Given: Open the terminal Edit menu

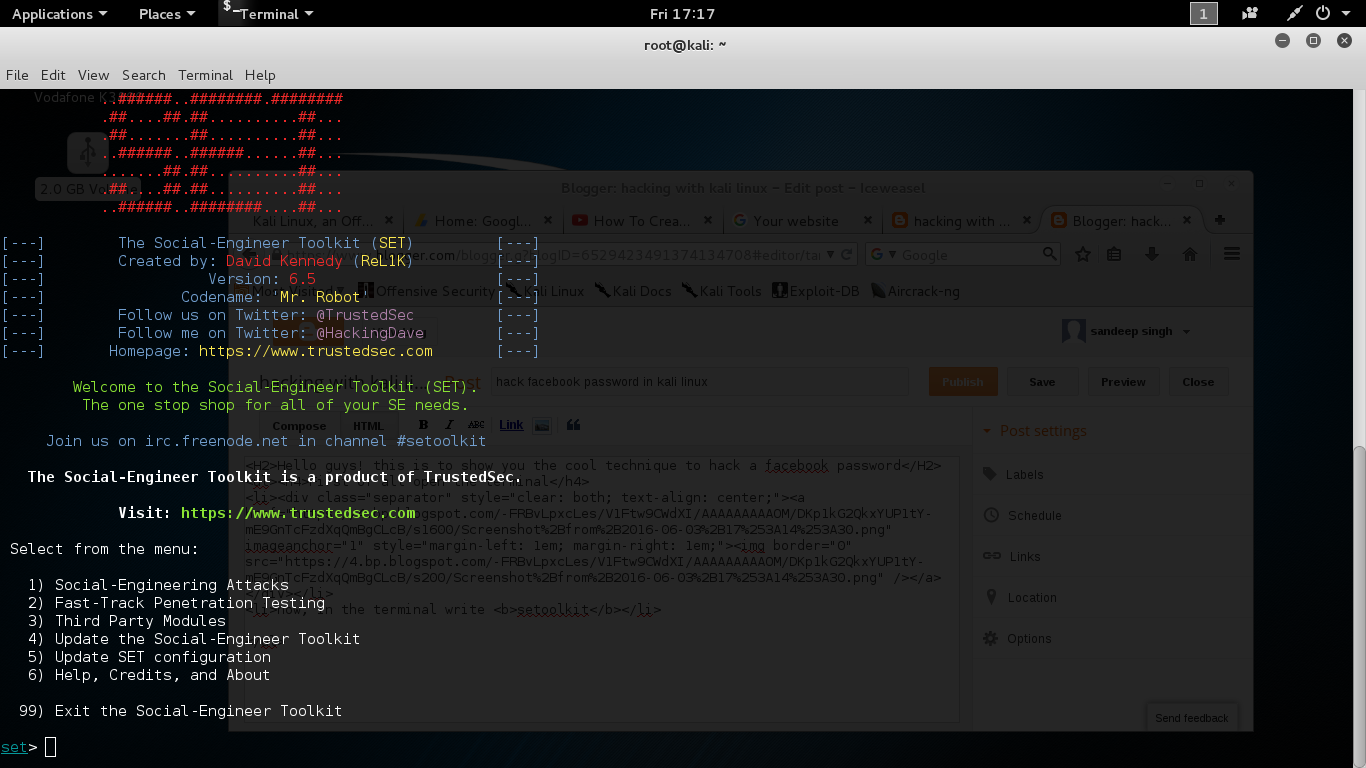Looking at the screenshot, I should (53, 75).
